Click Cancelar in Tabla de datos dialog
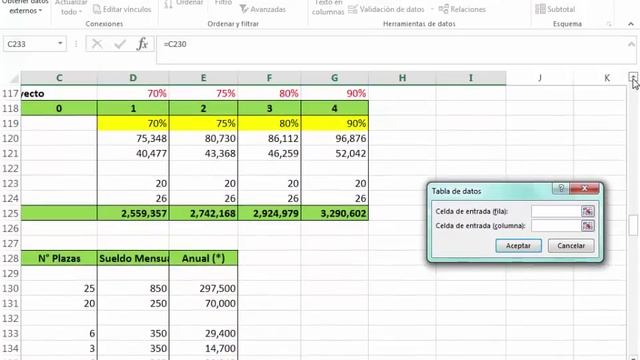Image resolution: width=640 pixels, height=360 pixels. coord(571,246)
